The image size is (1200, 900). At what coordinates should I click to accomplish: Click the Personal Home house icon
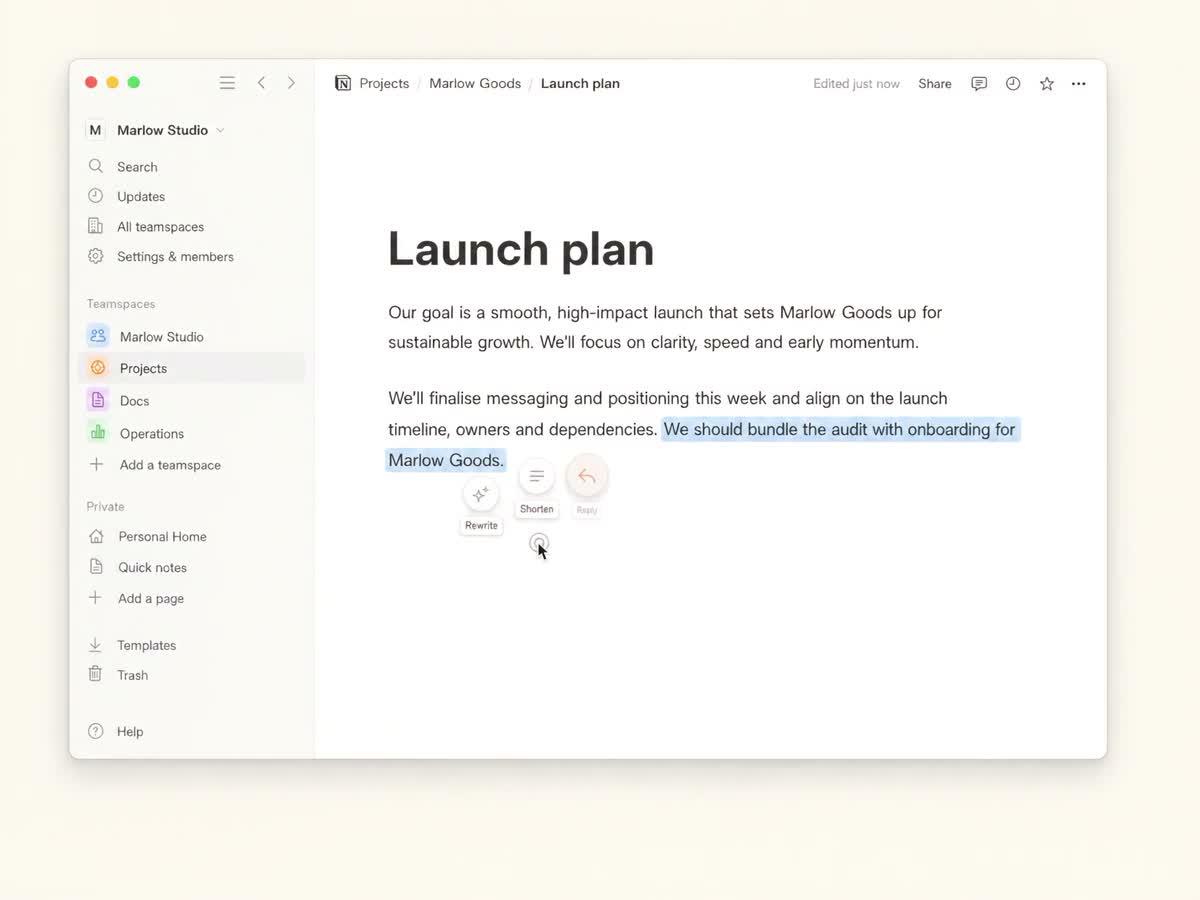coord(96,536)
